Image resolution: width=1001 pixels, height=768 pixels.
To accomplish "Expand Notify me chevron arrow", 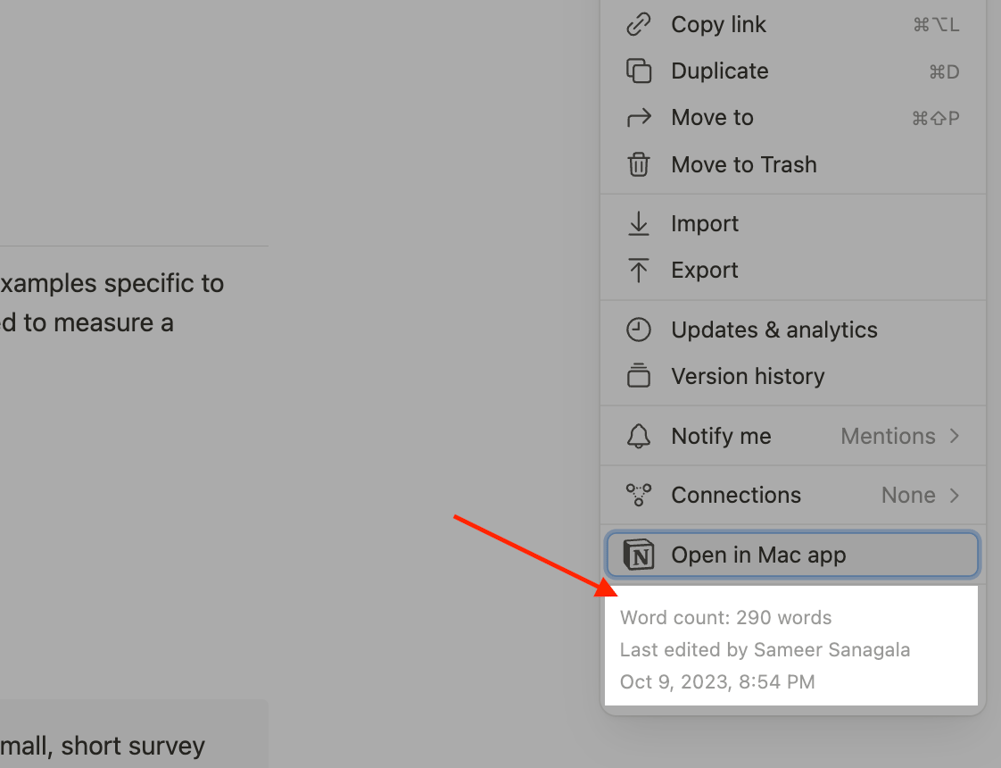I will tap(954, 436).
